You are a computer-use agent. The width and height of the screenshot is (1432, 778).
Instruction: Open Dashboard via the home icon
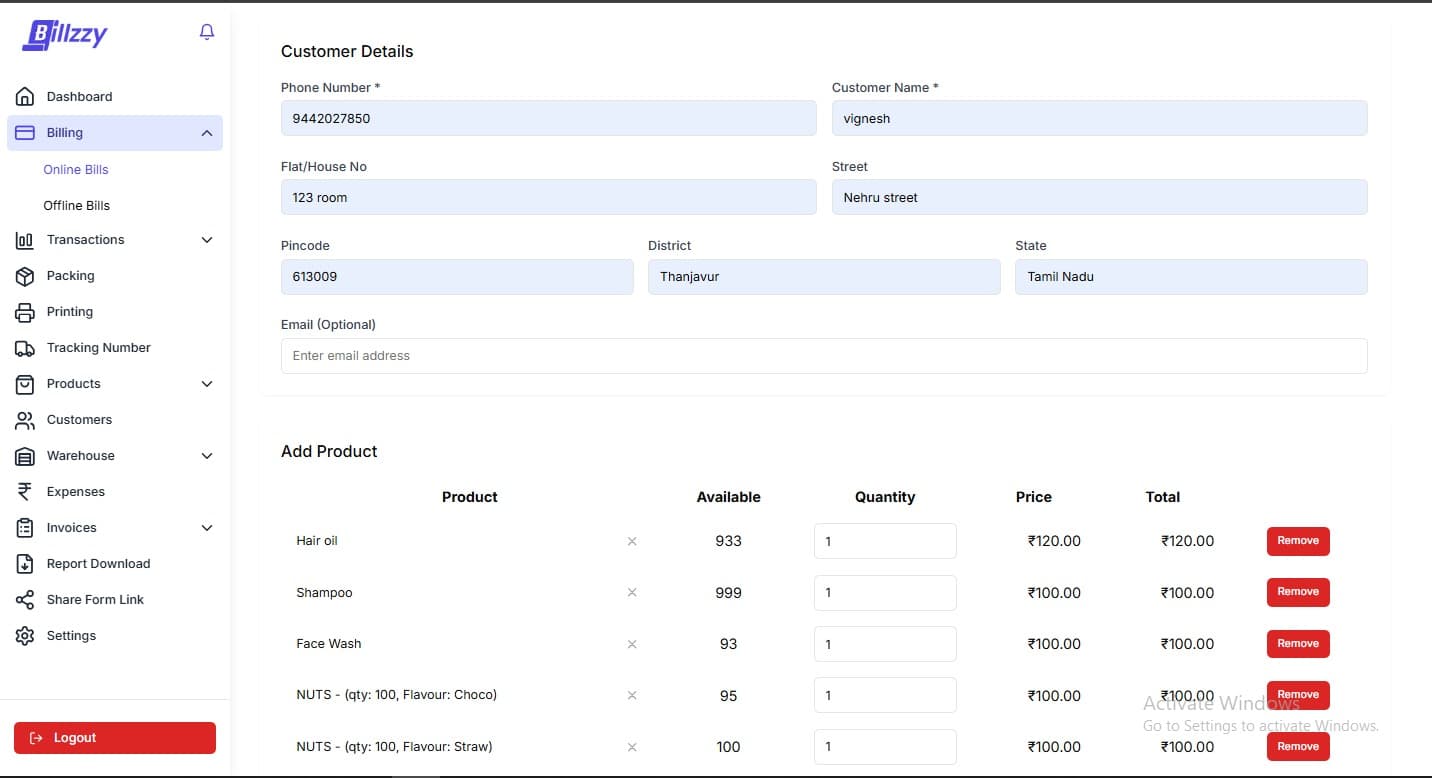[x=25, y=97]
